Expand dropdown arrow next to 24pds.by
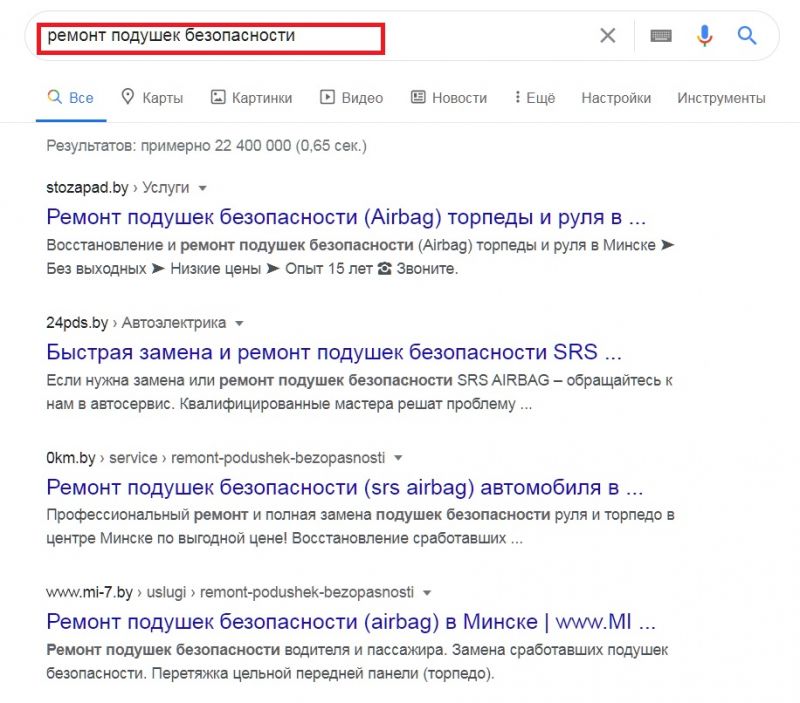The image size is (800, 703). pyautogui.click(x=240, y=323)
